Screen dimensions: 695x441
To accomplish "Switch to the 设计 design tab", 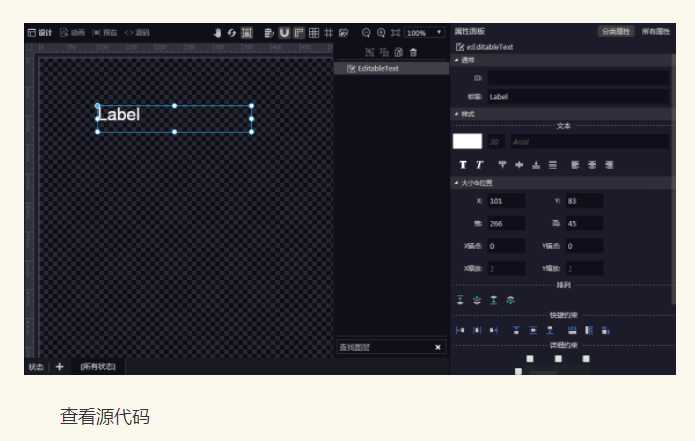I will click(x=40, y=33).
